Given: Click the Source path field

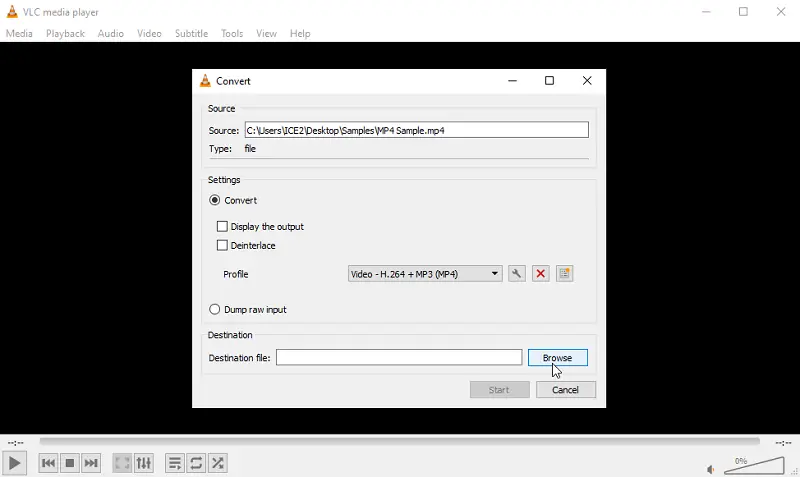Looking at the screenshot, I should pyautogui.click(x=416, y=130).
